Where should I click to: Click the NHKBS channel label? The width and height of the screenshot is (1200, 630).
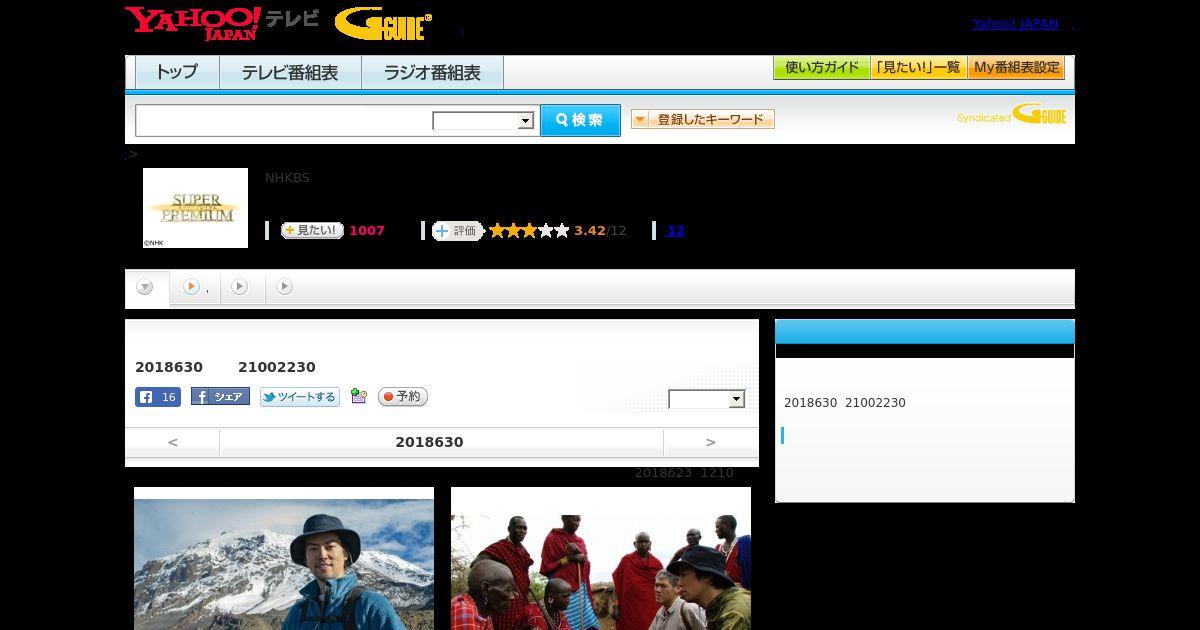pyautogui.click(x=287, y=178)
